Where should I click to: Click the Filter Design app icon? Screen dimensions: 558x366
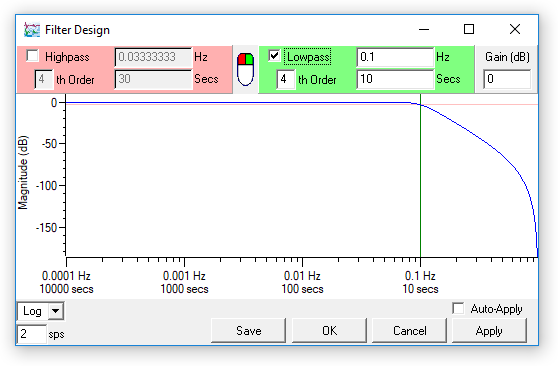coord(32,30)
